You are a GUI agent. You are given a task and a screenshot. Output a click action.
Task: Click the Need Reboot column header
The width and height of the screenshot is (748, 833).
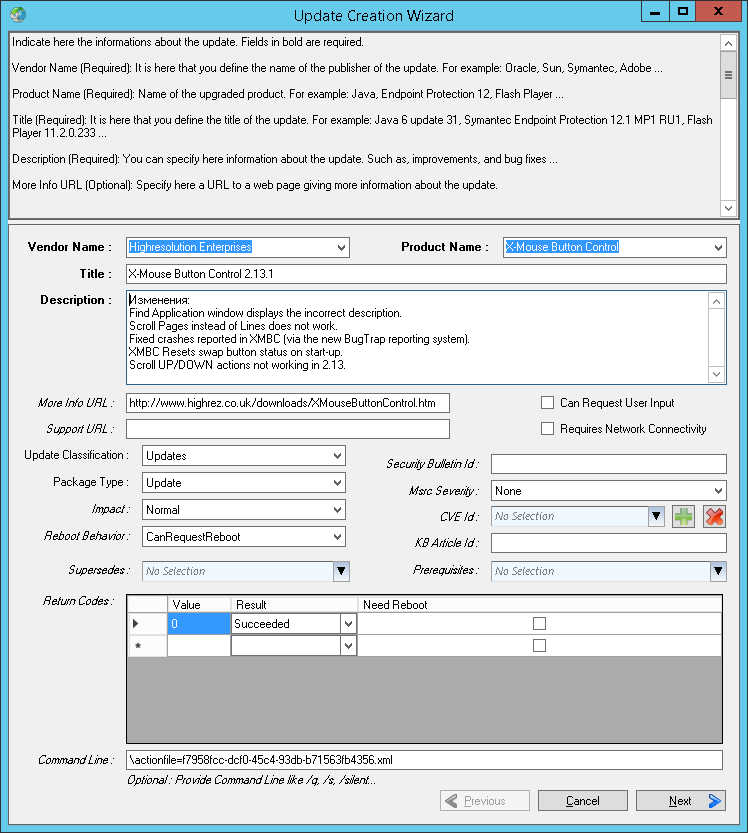tap(540, 605)
